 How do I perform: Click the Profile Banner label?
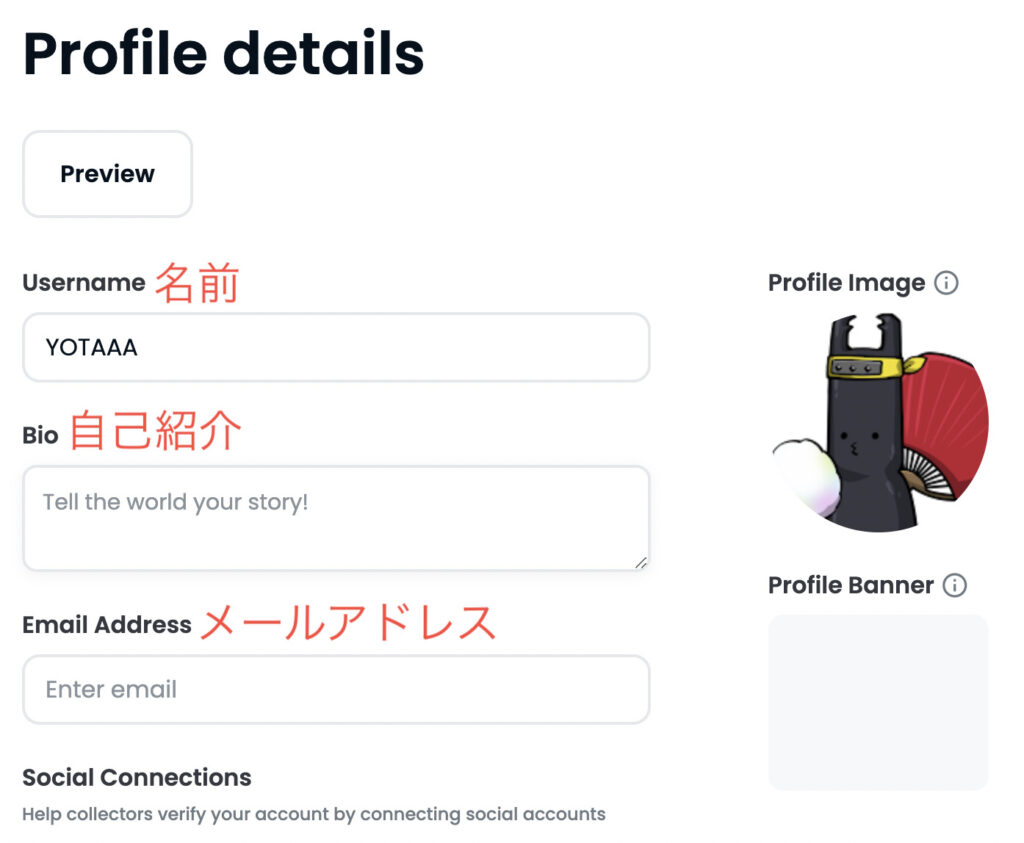coord(850,585)
